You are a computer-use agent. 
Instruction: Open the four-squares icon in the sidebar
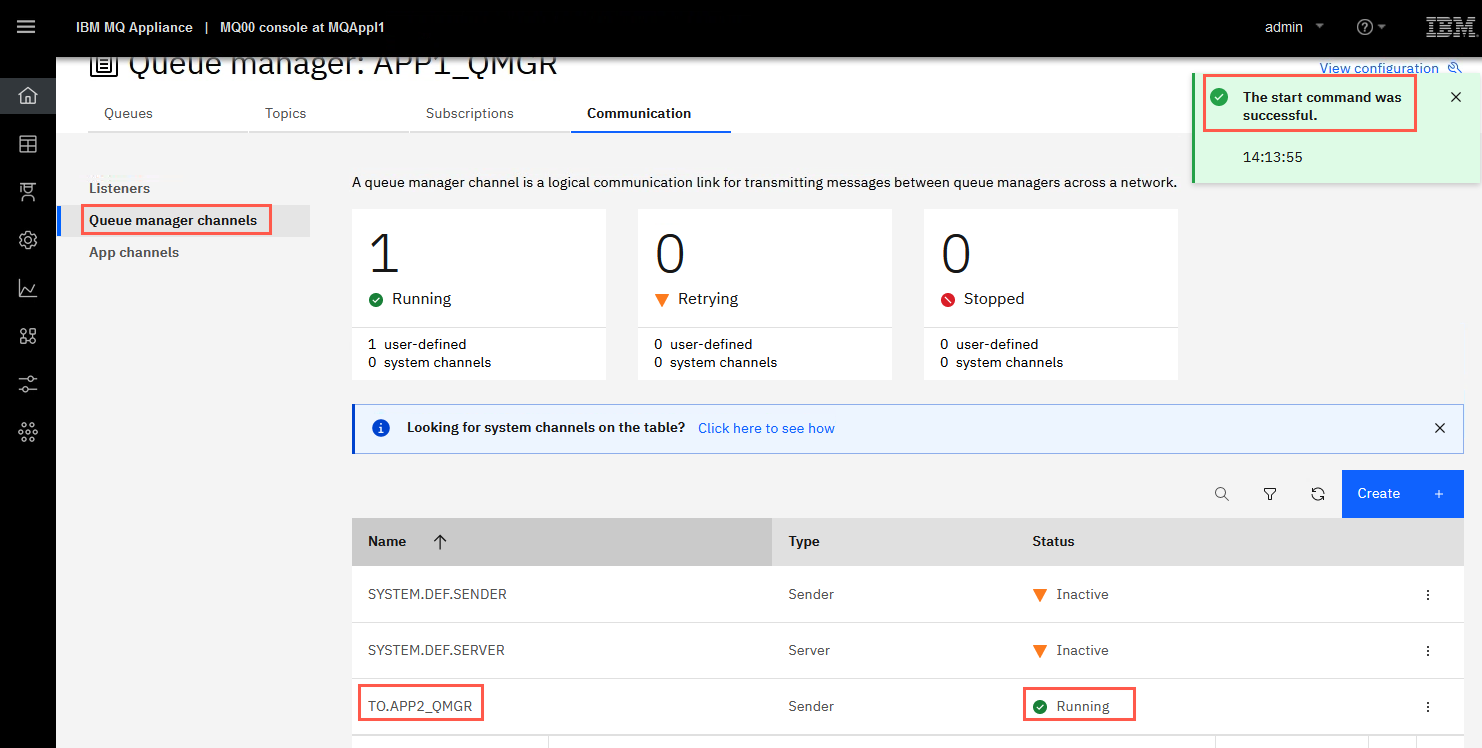[28, 336]
